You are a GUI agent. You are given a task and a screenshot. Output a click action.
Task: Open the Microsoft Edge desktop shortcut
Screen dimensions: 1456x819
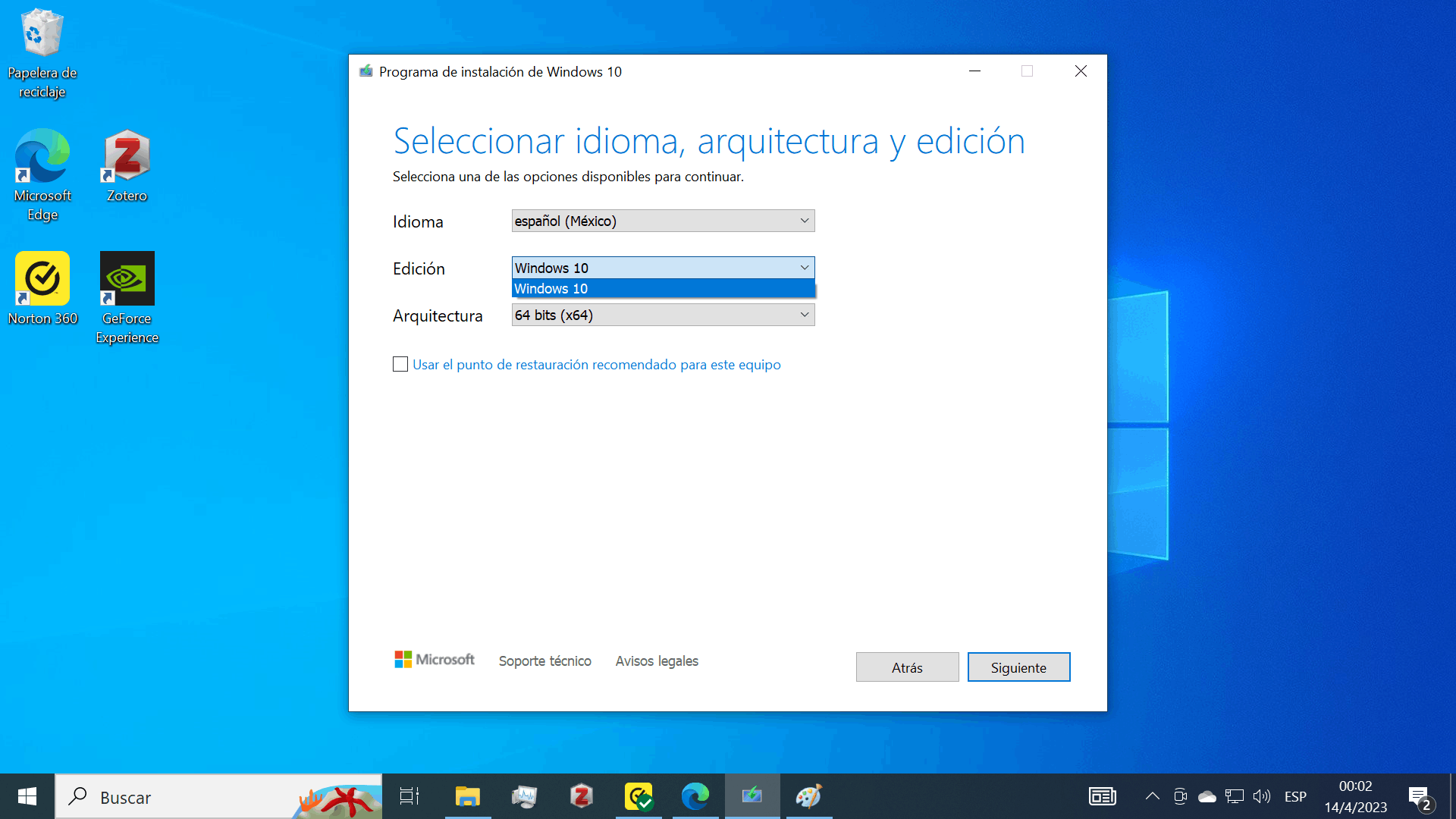pos(42,175)
